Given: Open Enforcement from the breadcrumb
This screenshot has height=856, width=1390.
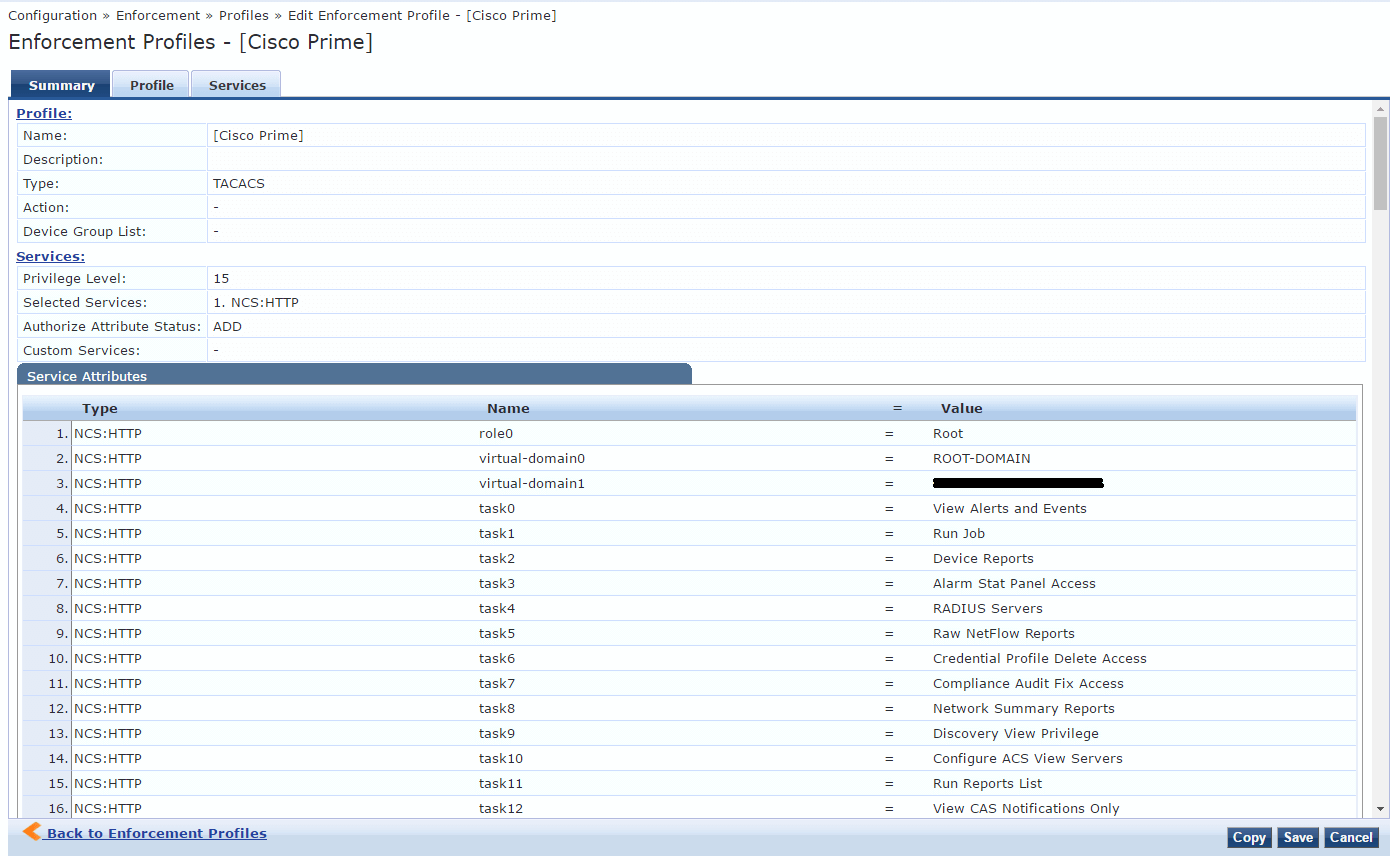Looking at the screenshot, I should tap(157, 15).
